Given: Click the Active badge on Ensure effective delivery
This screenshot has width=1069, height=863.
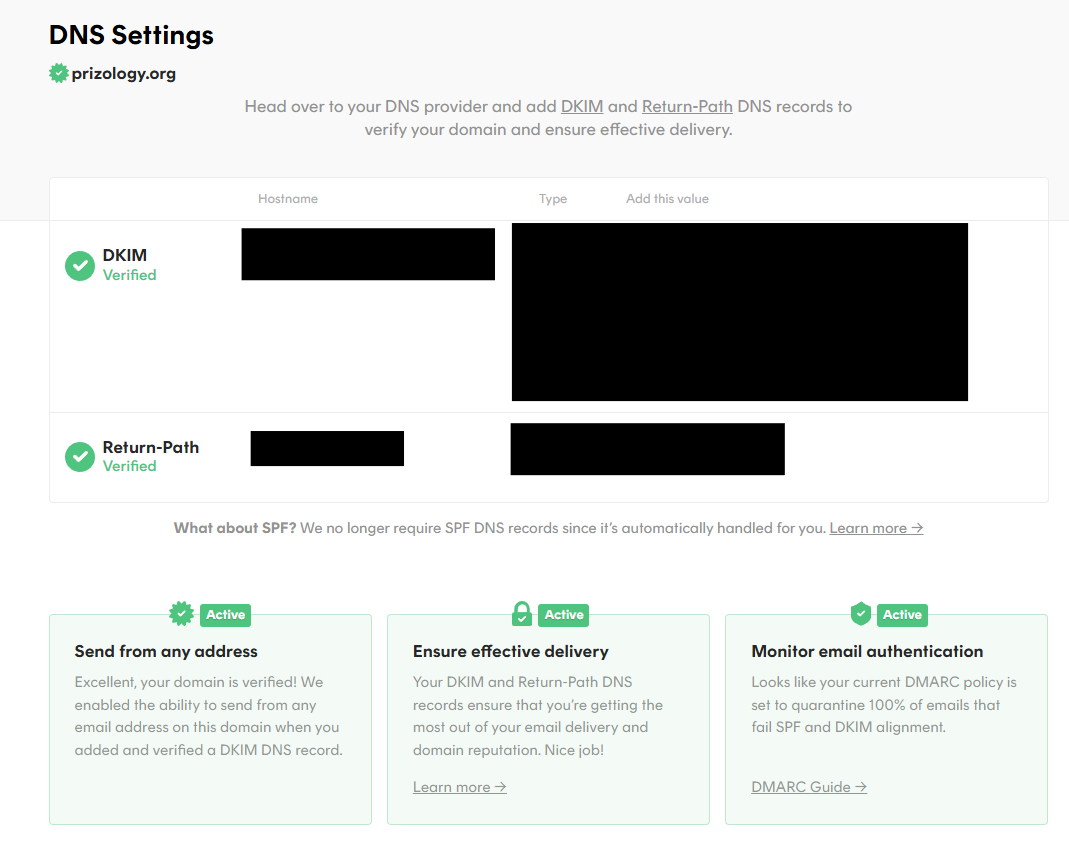Looking at the screenshot, I should click(564, 615).
